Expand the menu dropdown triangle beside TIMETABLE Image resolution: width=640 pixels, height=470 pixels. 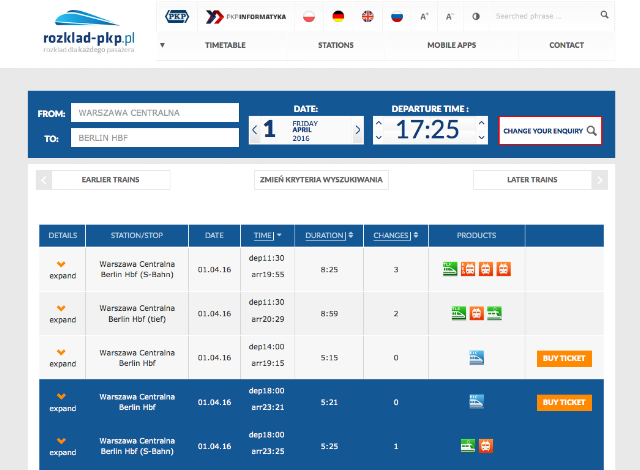[162, 45]
